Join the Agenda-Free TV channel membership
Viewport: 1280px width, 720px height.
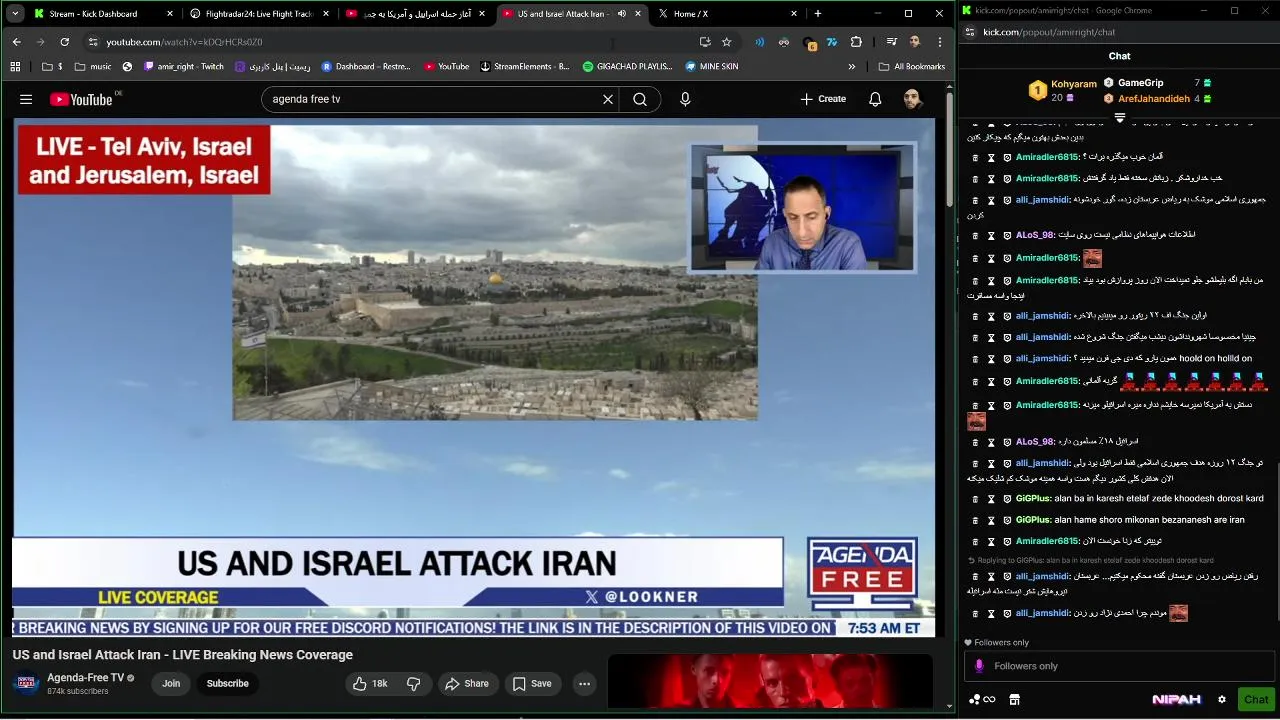pos(171,684)
